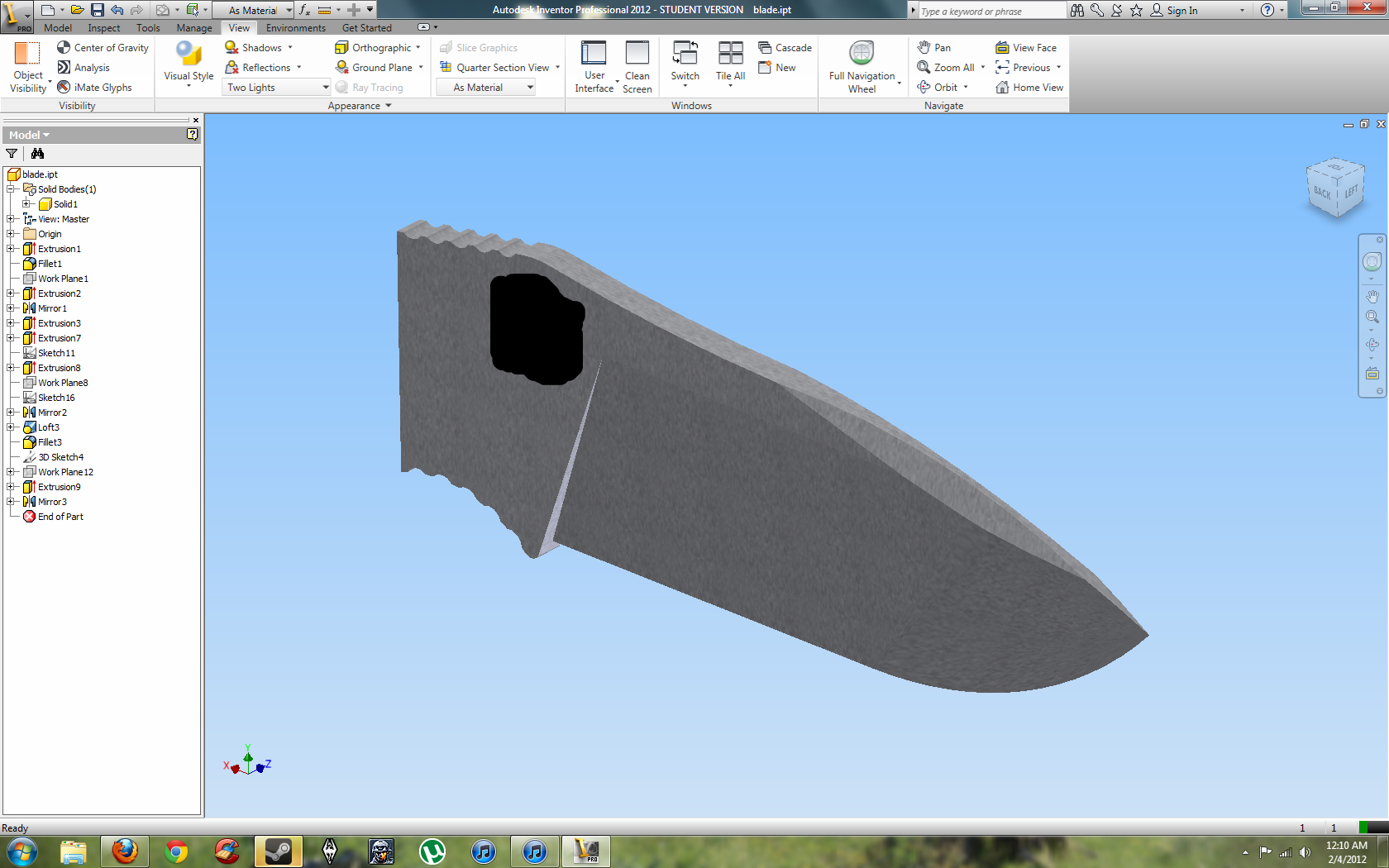
Task: Click the Find binoculars icon in browser
Action: click(x=37, y=154)
